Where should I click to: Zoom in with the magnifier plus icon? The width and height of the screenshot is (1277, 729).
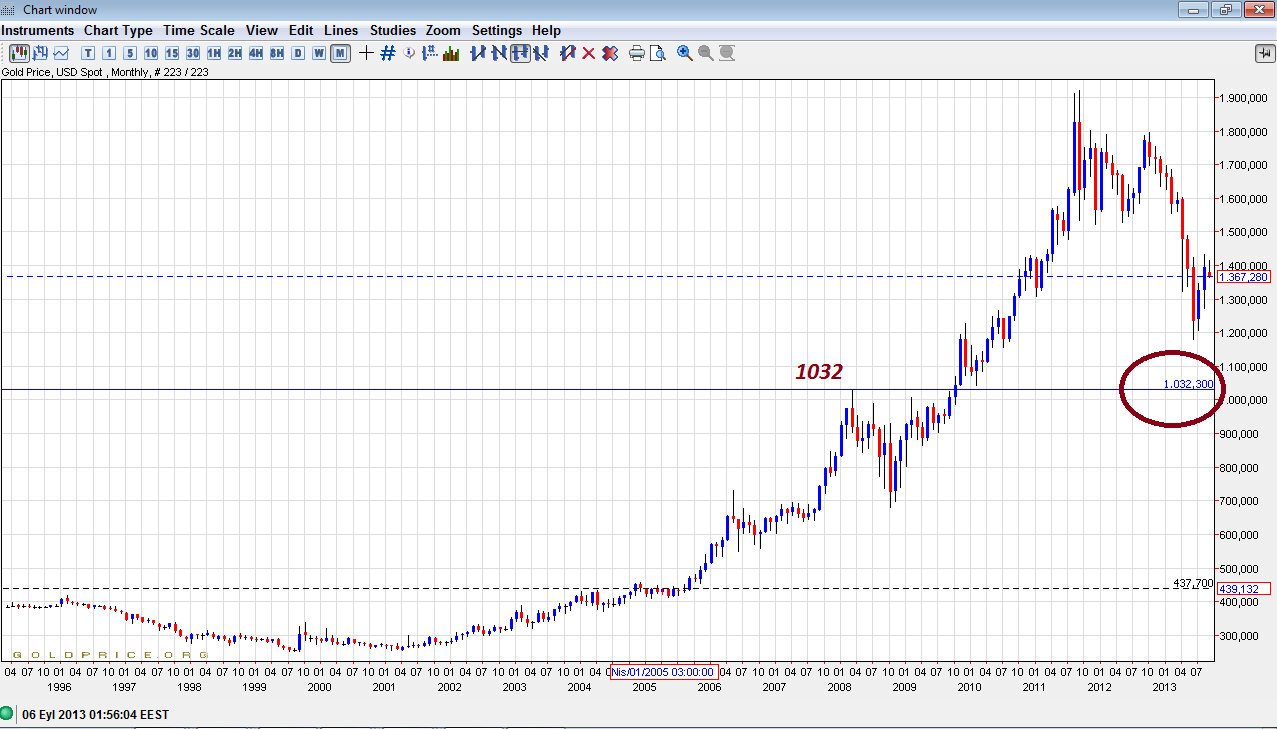(685, 53)
